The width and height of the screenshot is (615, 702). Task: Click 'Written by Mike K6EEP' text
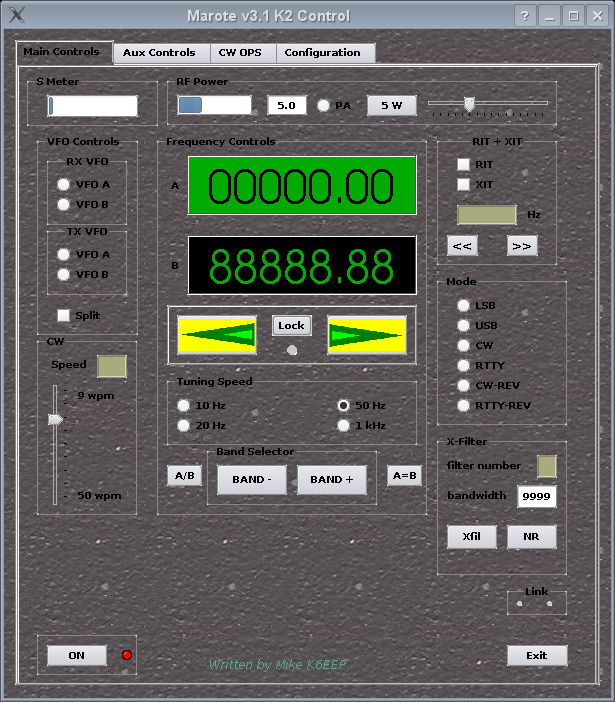[278, 664]
